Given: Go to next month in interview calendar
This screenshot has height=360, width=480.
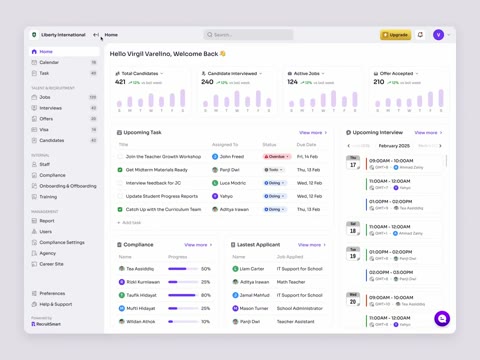Looking at the screenshot, I should click(x=440, y=146).
